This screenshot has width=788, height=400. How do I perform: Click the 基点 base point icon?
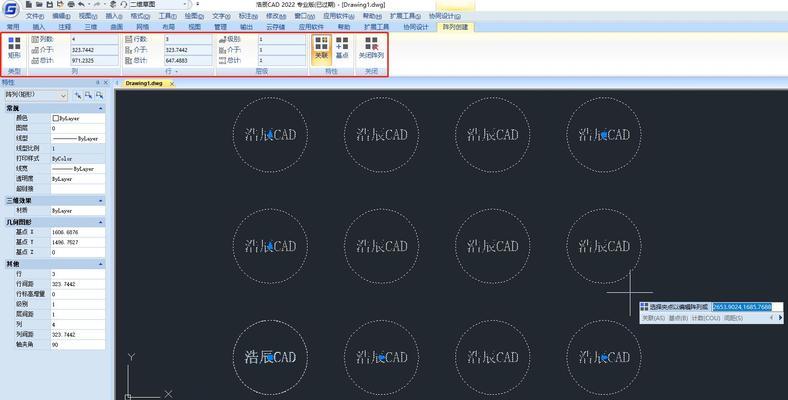pyautogui.click(x=342, y=47)
